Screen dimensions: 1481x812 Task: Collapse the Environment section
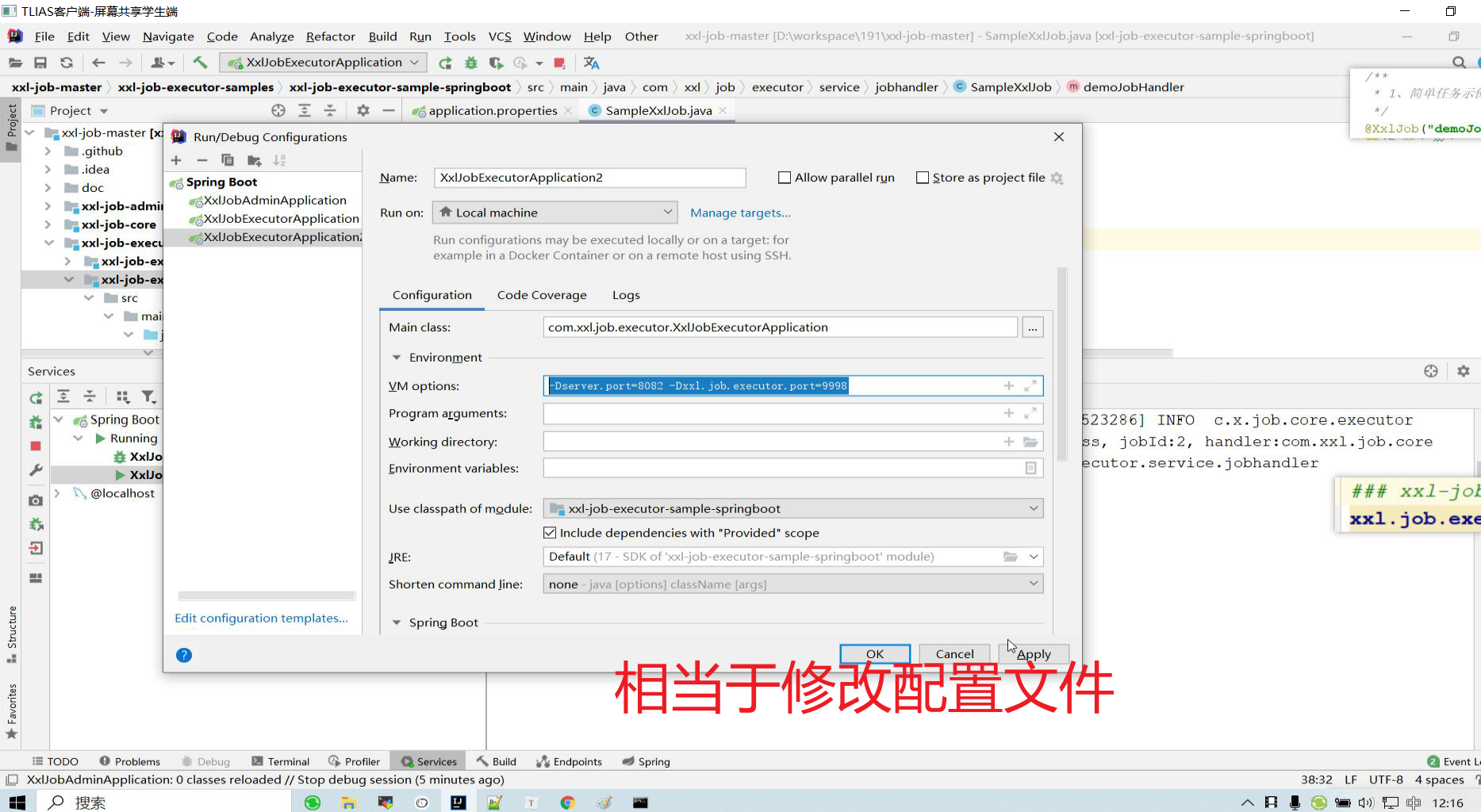(x=397, y=358)
